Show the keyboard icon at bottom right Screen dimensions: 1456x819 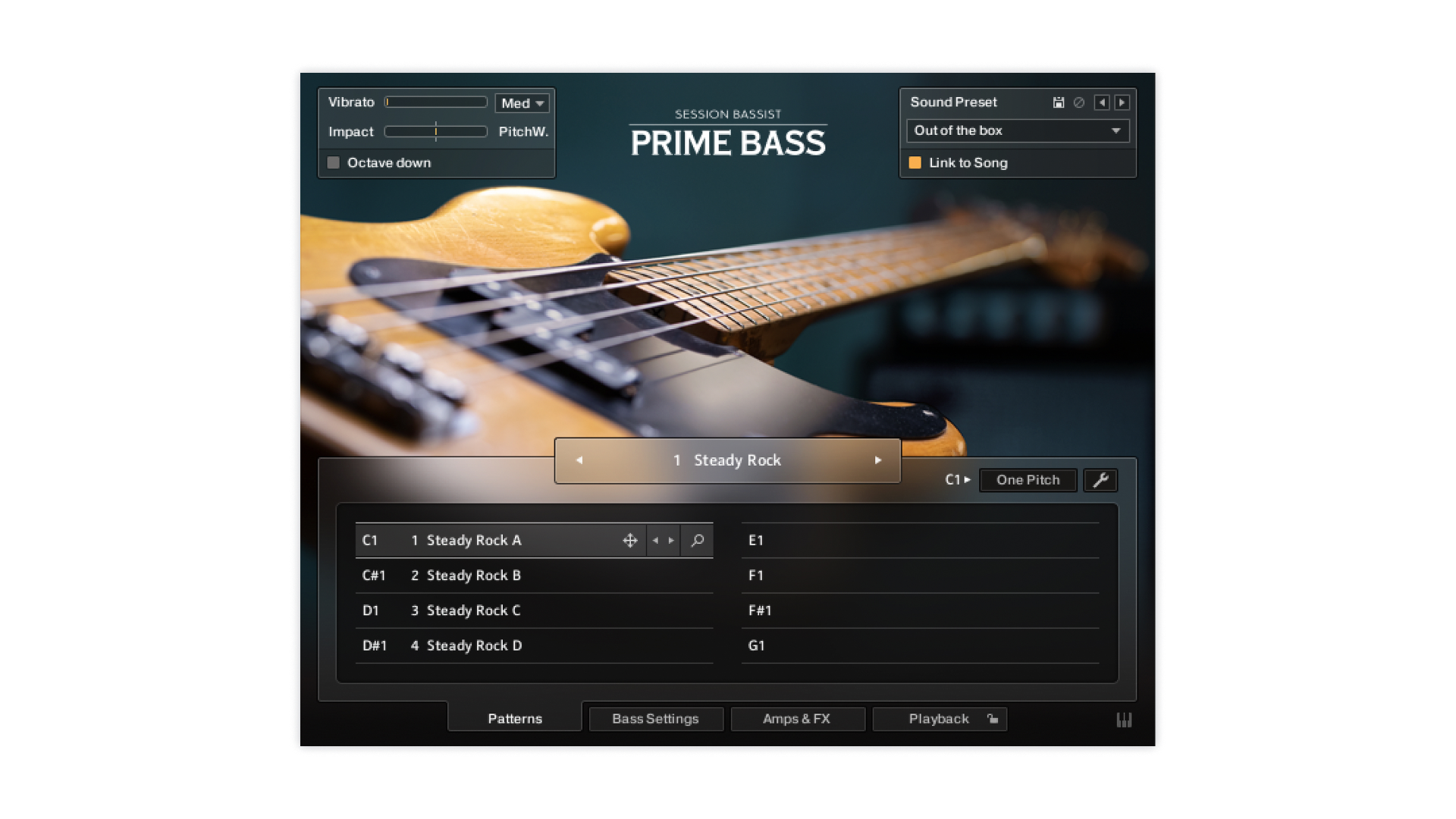[1124, 720]
